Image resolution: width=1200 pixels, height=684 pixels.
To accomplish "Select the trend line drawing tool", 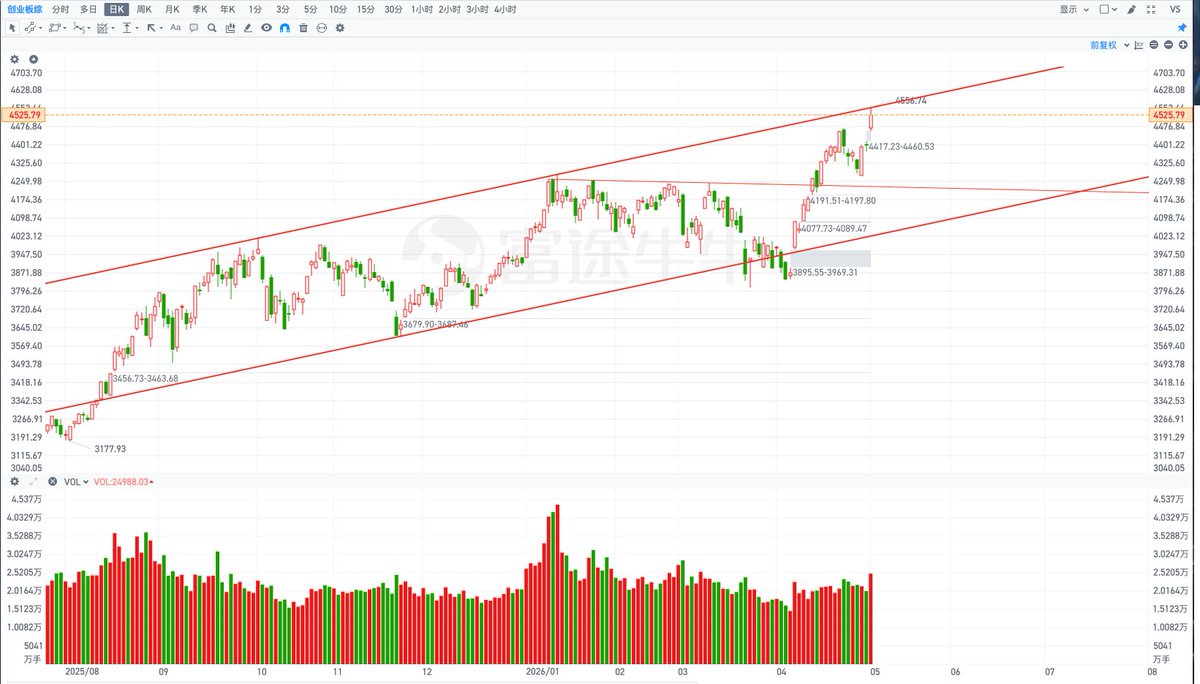I will click(30, 28).
